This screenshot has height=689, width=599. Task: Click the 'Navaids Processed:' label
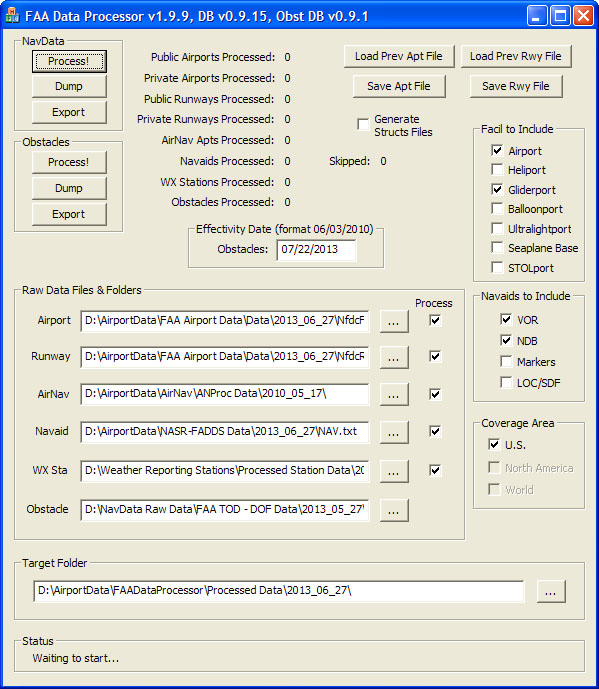(227, 161)
